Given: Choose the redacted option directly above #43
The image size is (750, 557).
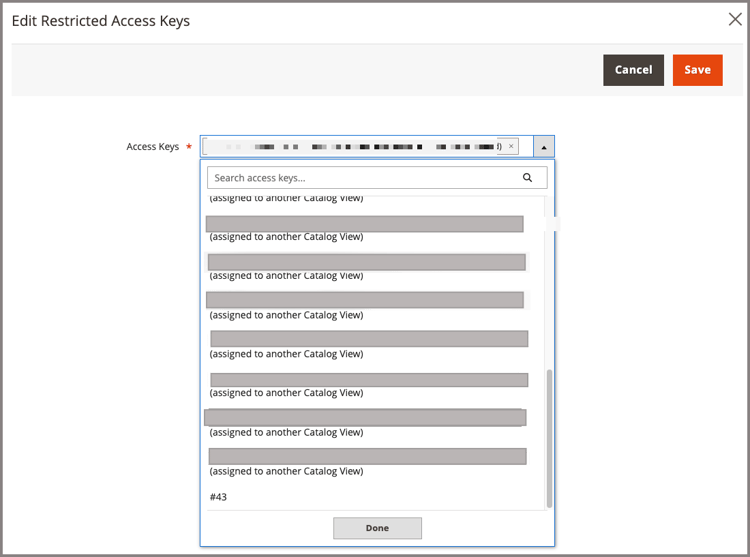Looking at the screenshot, I should pyautogui.click(x=367, y=463).
